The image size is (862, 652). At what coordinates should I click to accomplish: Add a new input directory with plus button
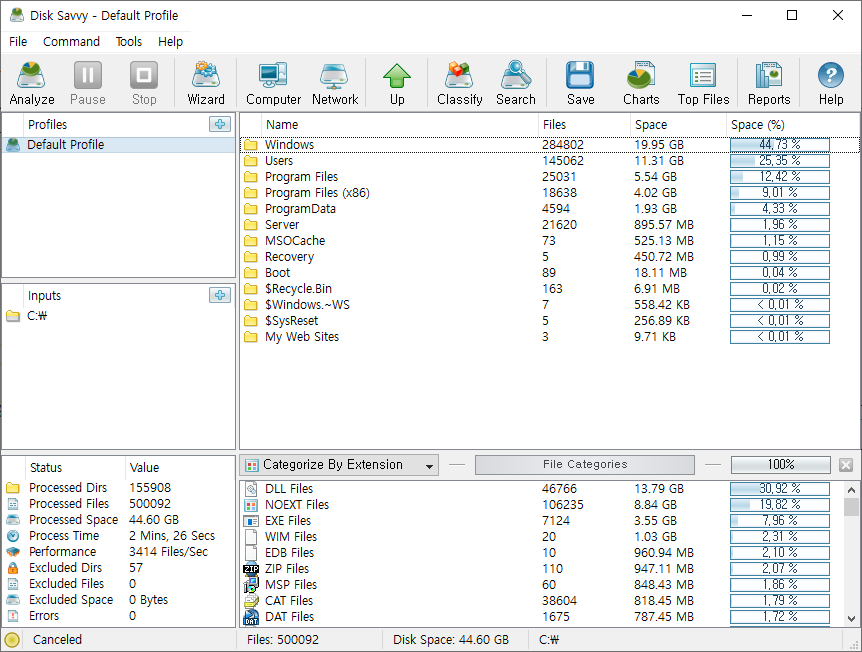coord(220,295)
